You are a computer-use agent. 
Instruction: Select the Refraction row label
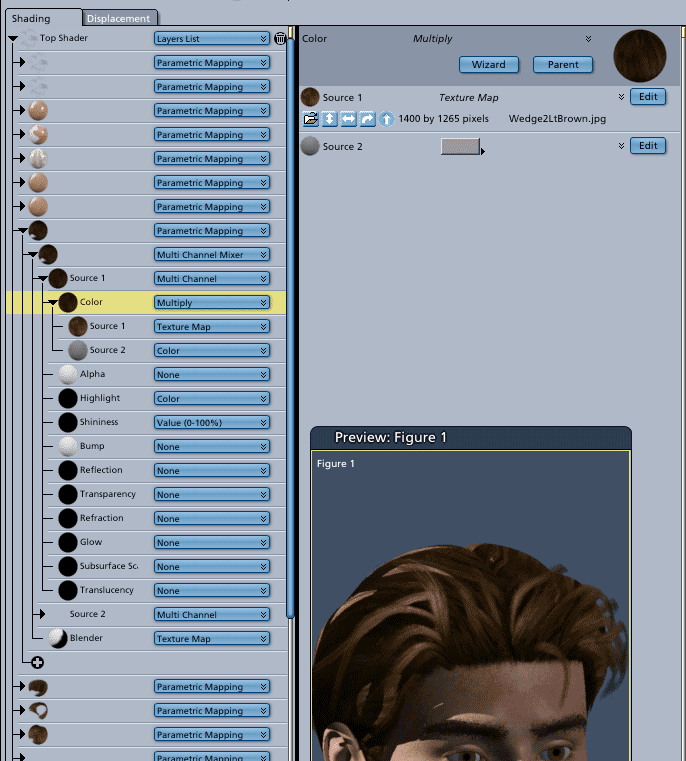point(101,518)
